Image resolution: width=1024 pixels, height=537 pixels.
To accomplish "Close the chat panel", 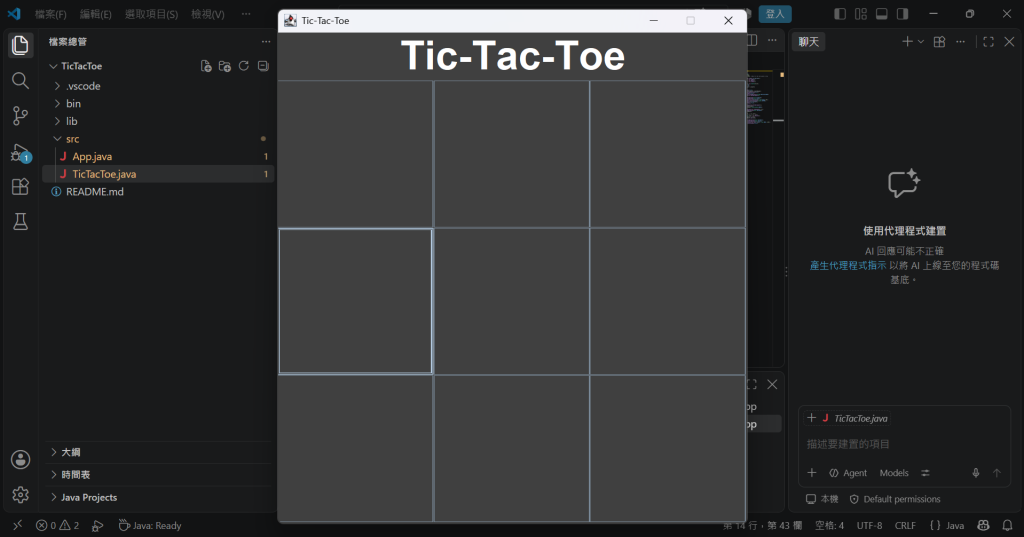I will [1009, 42].
